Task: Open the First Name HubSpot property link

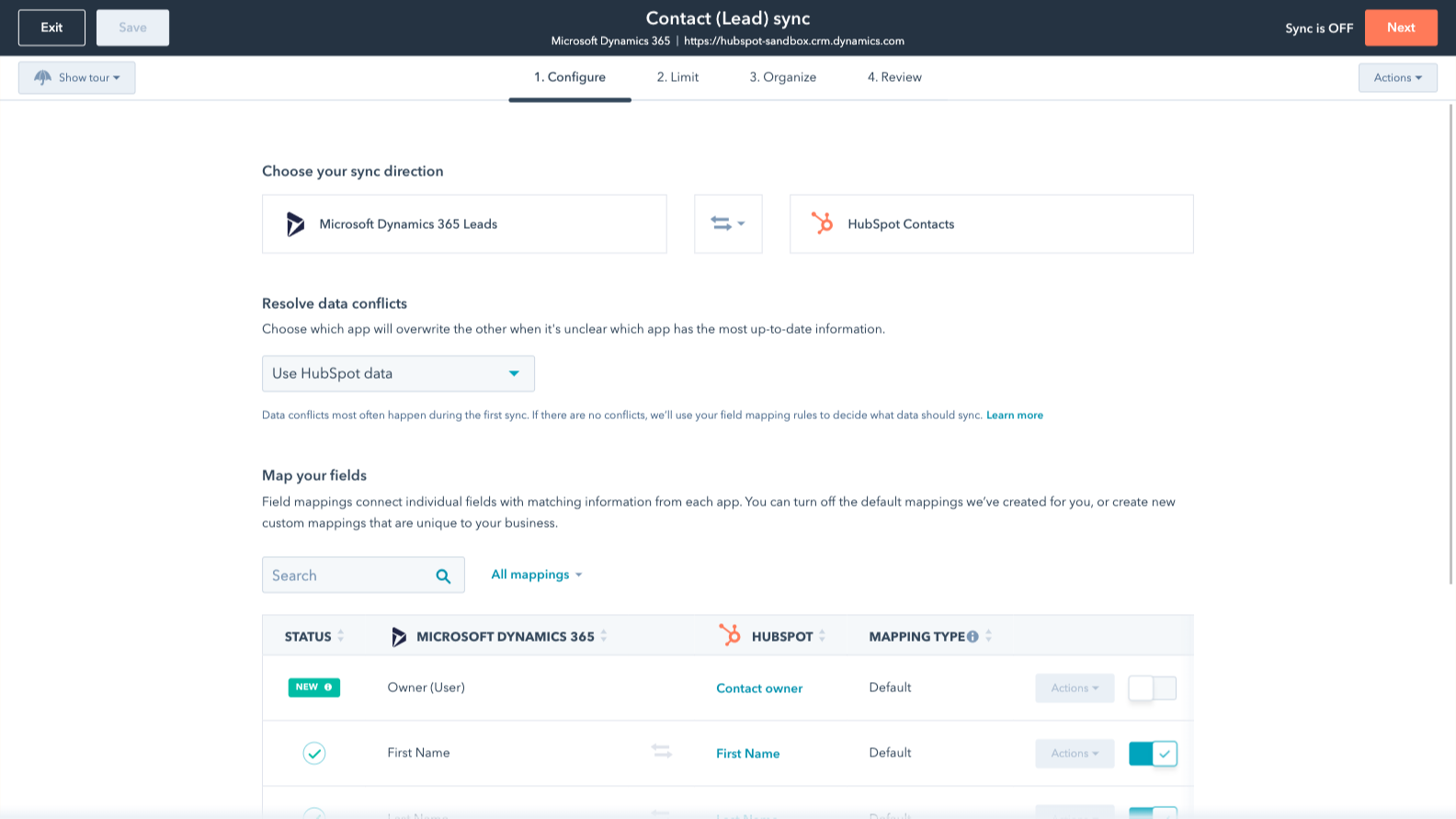Action: point(748,754)
